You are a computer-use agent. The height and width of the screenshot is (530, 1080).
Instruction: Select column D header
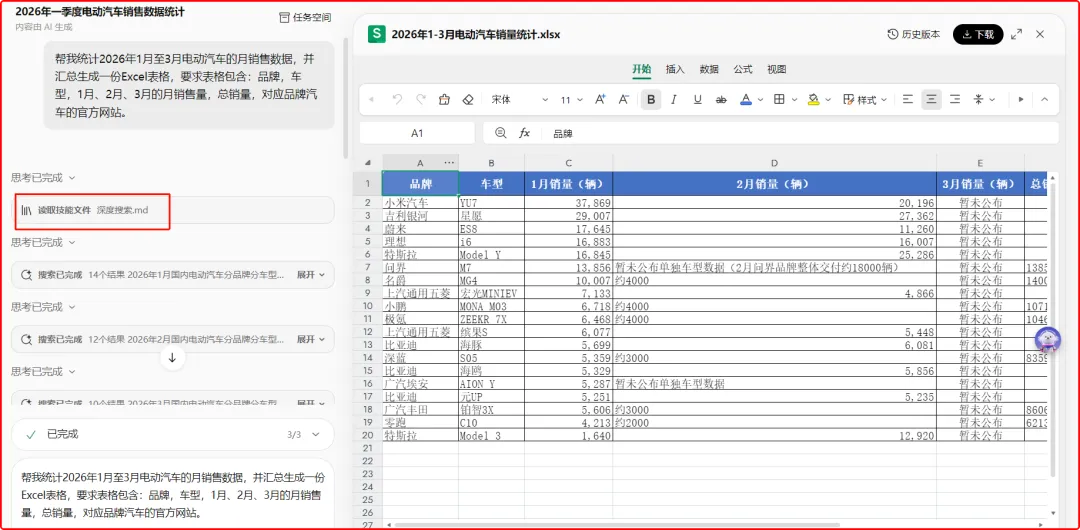tap(774, 163)
